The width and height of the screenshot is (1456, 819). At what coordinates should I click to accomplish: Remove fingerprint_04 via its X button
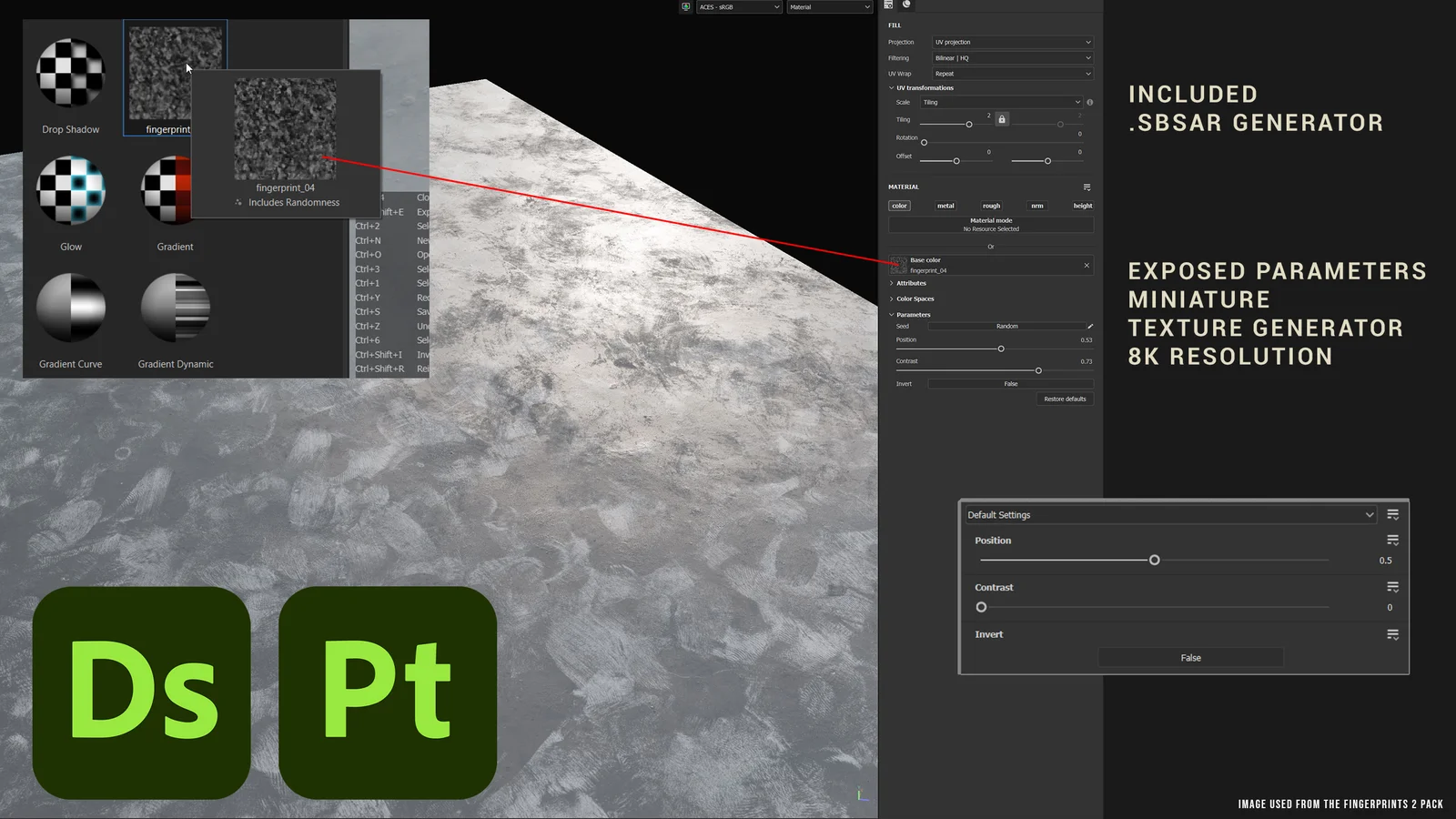[1086, 265]
